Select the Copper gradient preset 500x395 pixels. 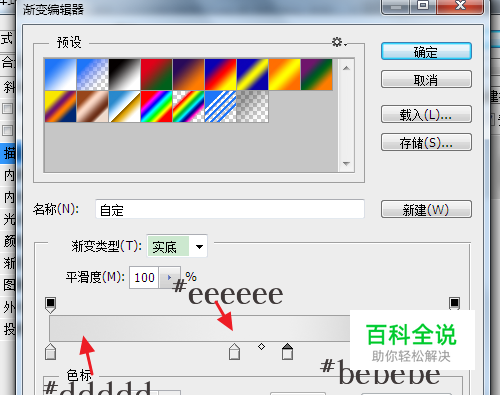click(x=92, y=107)
